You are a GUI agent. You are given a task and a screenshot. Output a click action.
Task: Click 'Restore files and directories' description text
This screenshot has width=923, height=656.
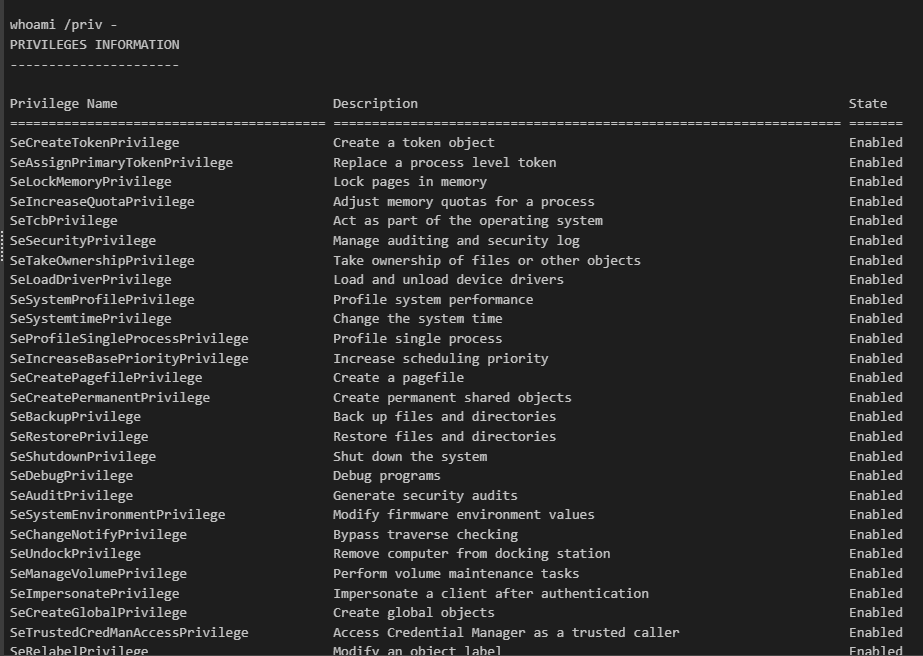[x=444, y=437]
